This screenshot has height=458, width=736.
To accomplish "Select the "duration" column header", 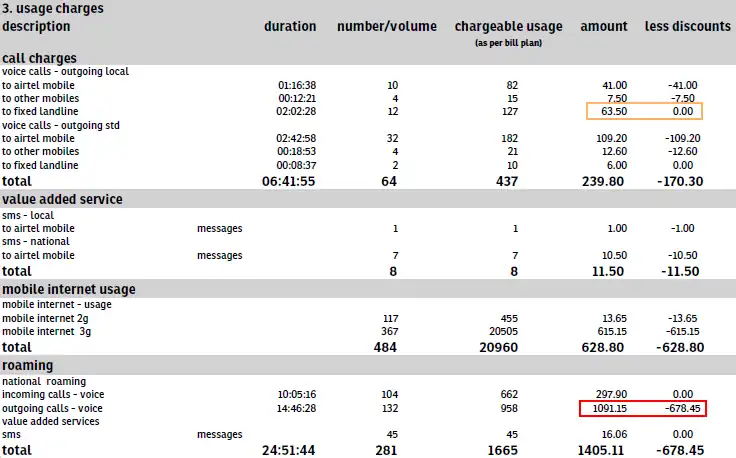I will 290,26.
